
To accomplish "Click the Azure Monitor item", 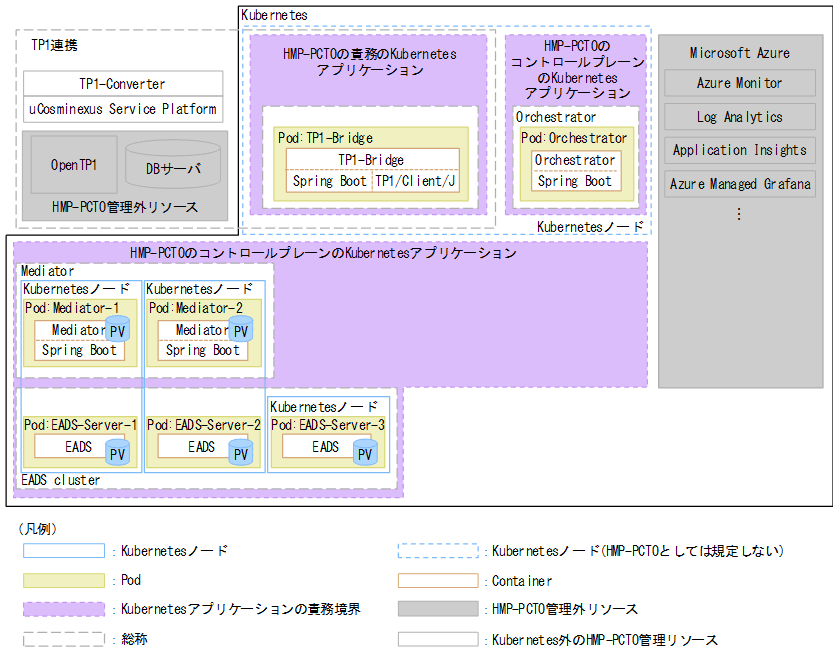I will click(739, 83).
